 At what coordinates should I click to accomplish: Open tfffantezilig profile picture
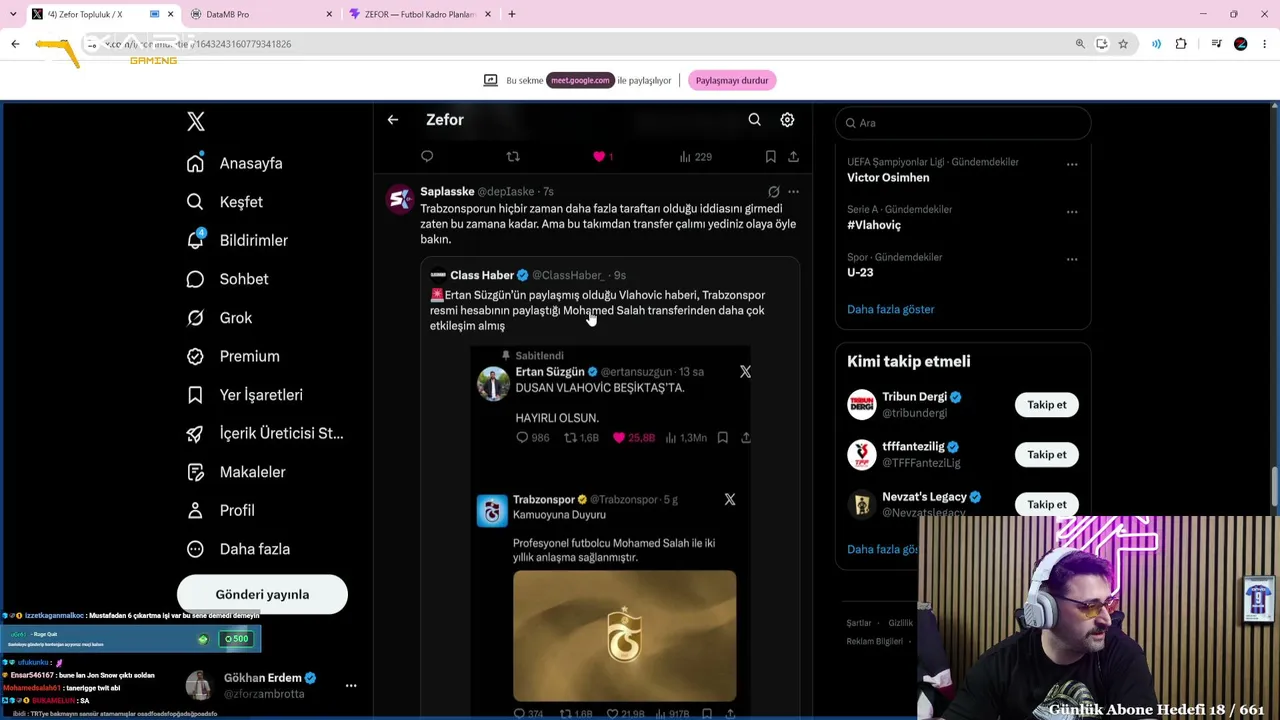pos(862,455)
